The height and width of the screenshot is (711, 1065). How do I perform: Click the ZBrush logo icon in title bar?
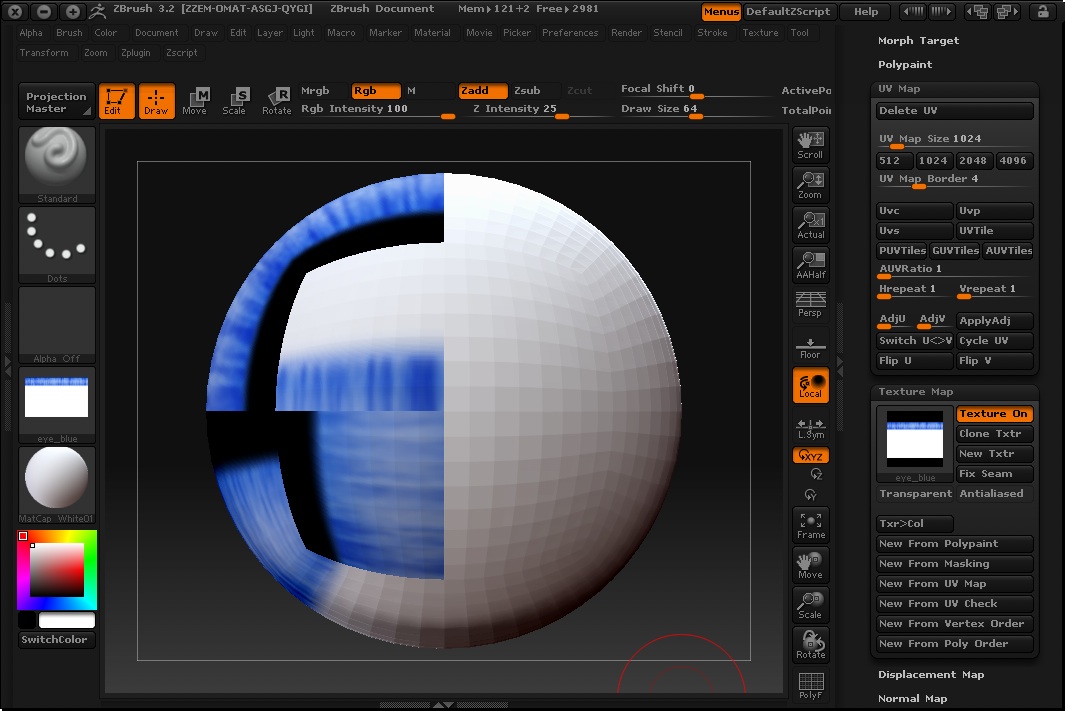pos(98,11)
